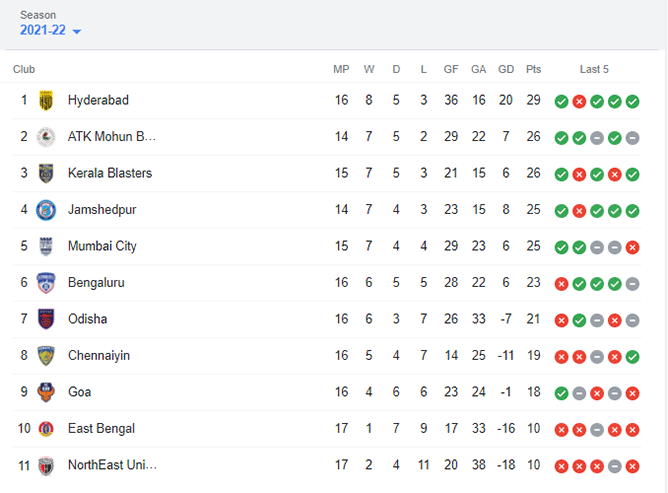Click the Odisha club logo

point(46,319)
